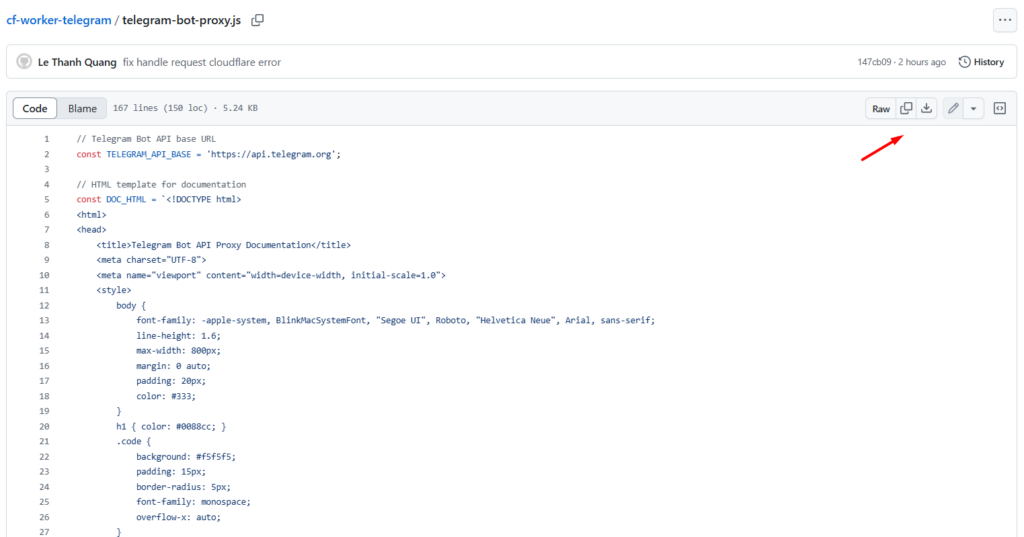Click margin: 0 auto; text

point(173,366)
